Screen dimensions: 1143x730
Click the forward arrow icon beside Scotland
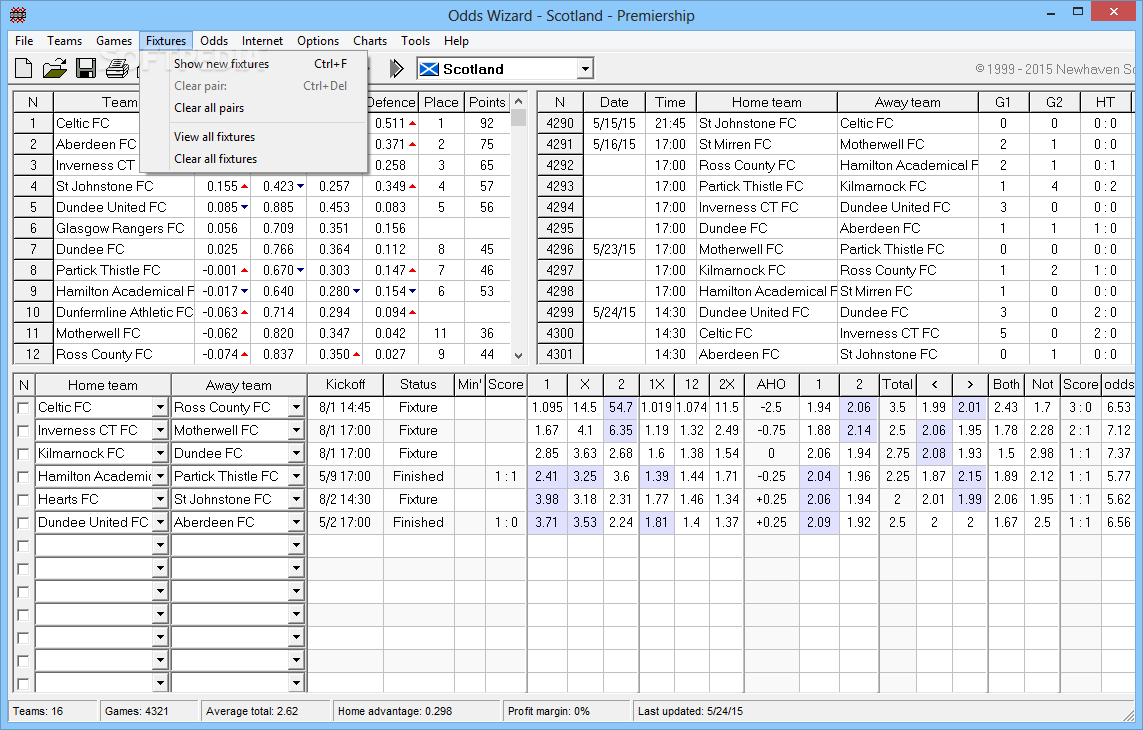coord(396,69)
